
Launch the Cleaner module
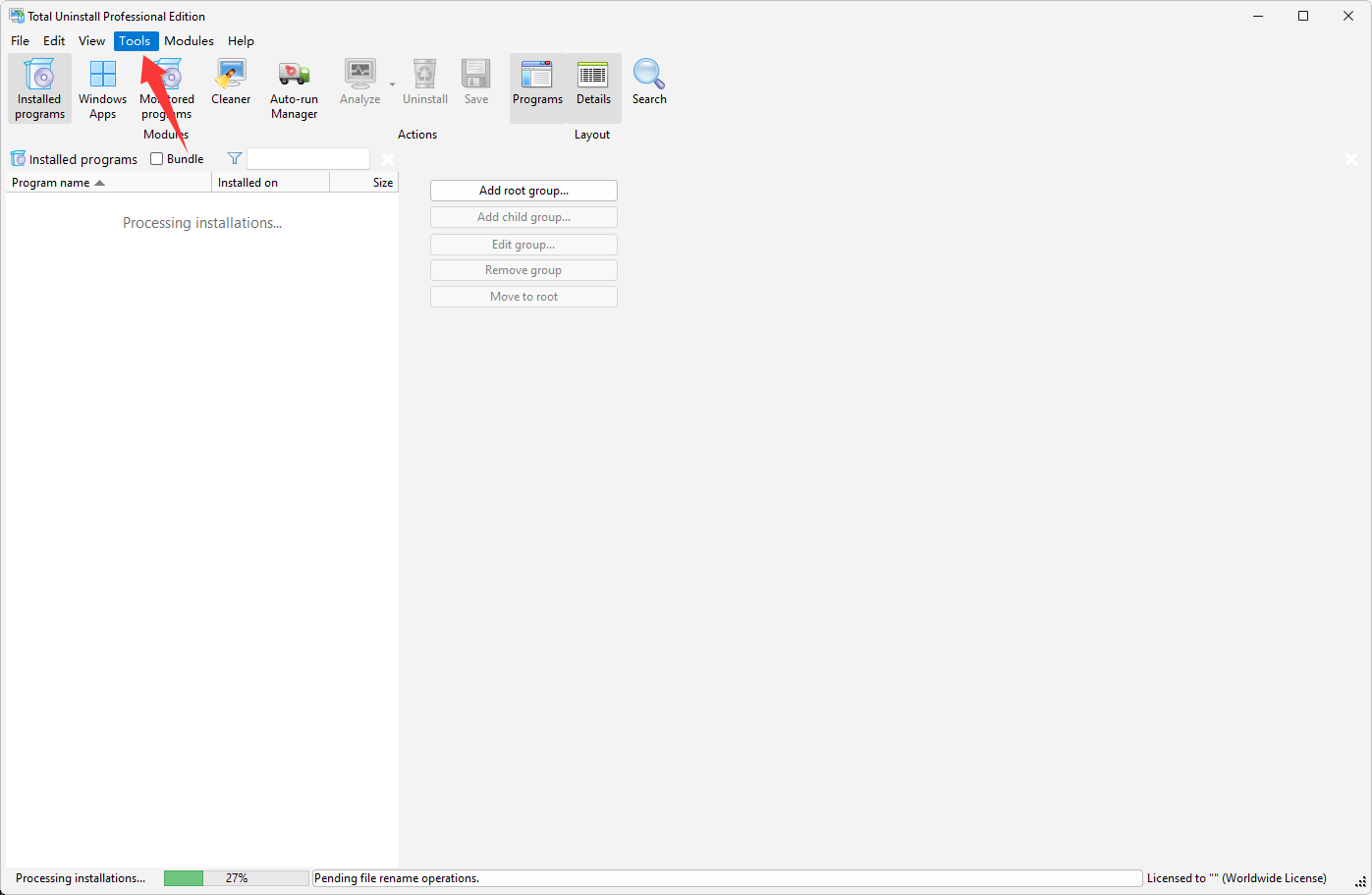click(231, 83)
